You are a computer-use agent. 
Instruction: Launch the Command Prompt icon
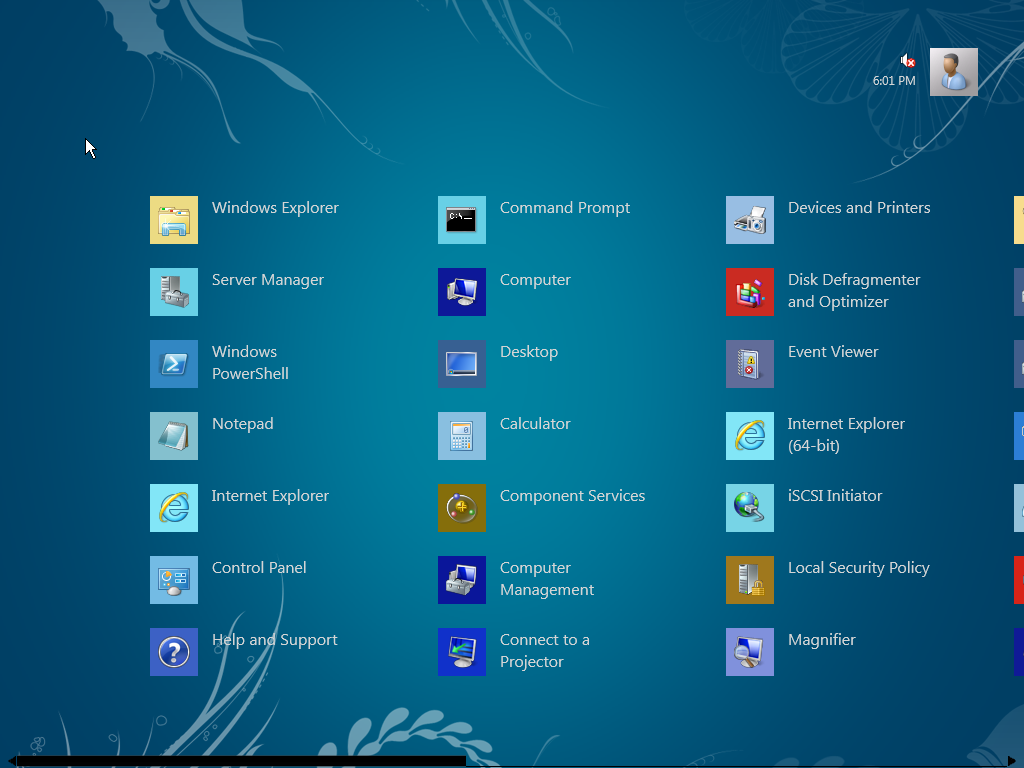click(462, 220)
